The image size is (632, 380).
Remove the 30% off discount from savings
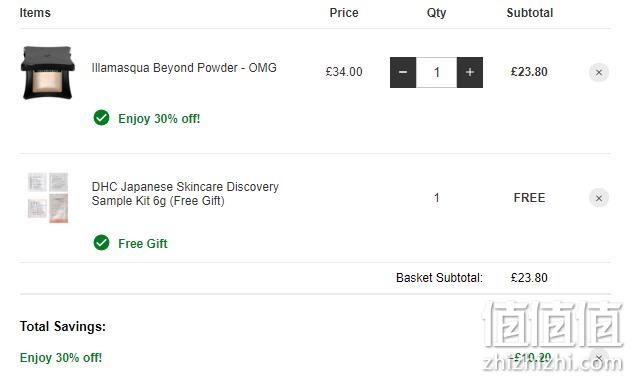pos(599,357)
